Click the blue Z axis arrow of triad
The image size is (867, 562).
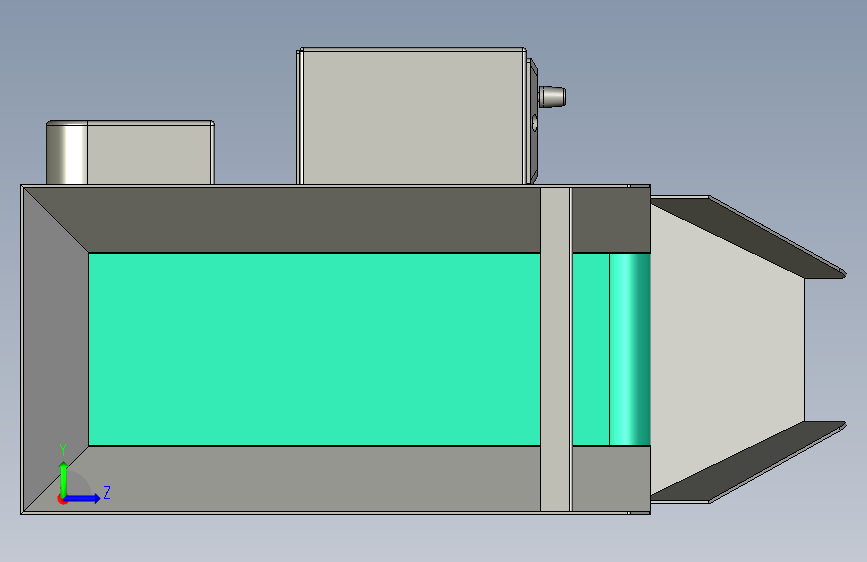[x=84, y=498]
